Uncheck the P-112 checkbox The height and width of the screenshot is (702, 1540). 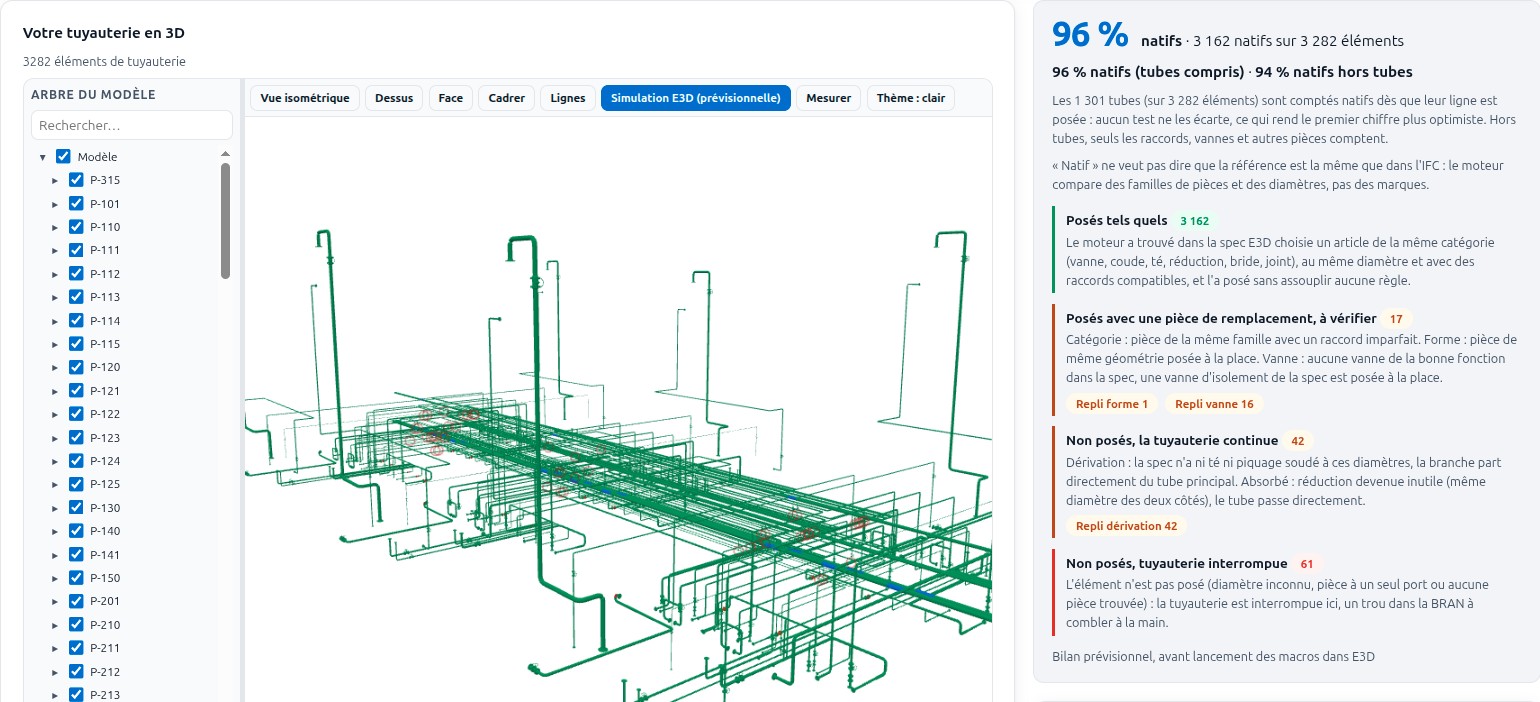(76, 273)
